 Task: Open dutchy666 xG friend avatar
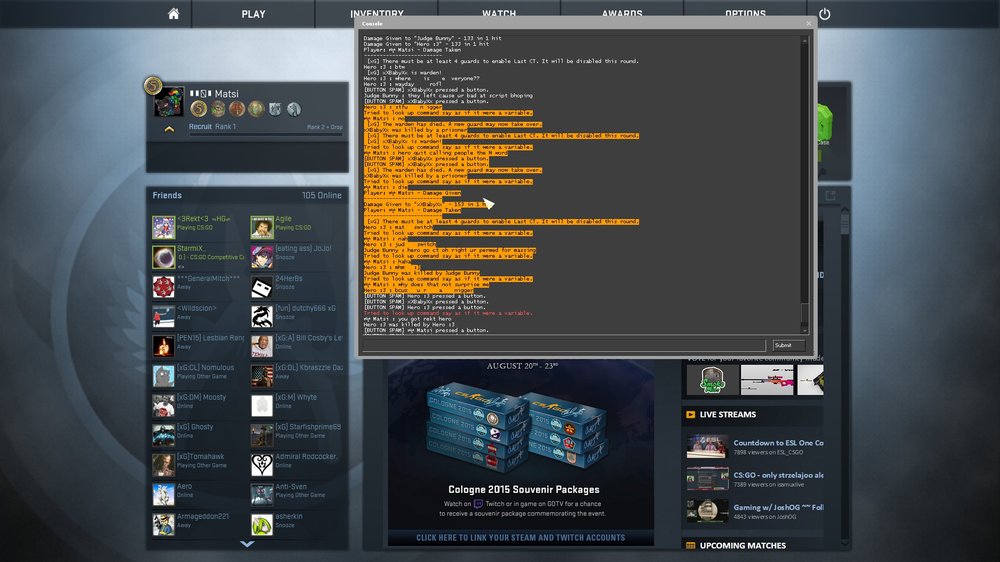click(x=261, y=316)
